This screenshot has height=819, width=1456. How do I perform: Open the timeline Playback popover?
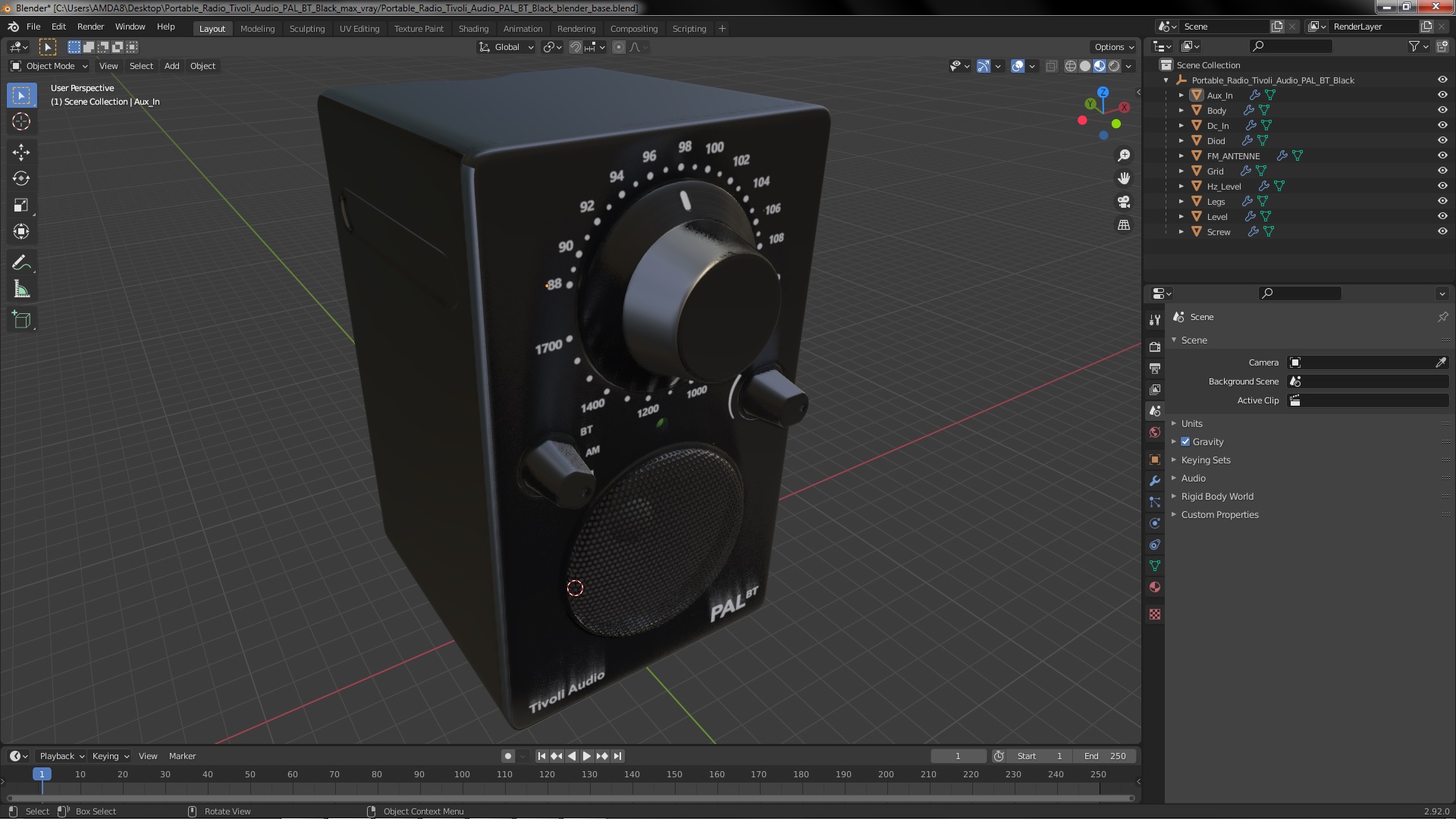61,756
